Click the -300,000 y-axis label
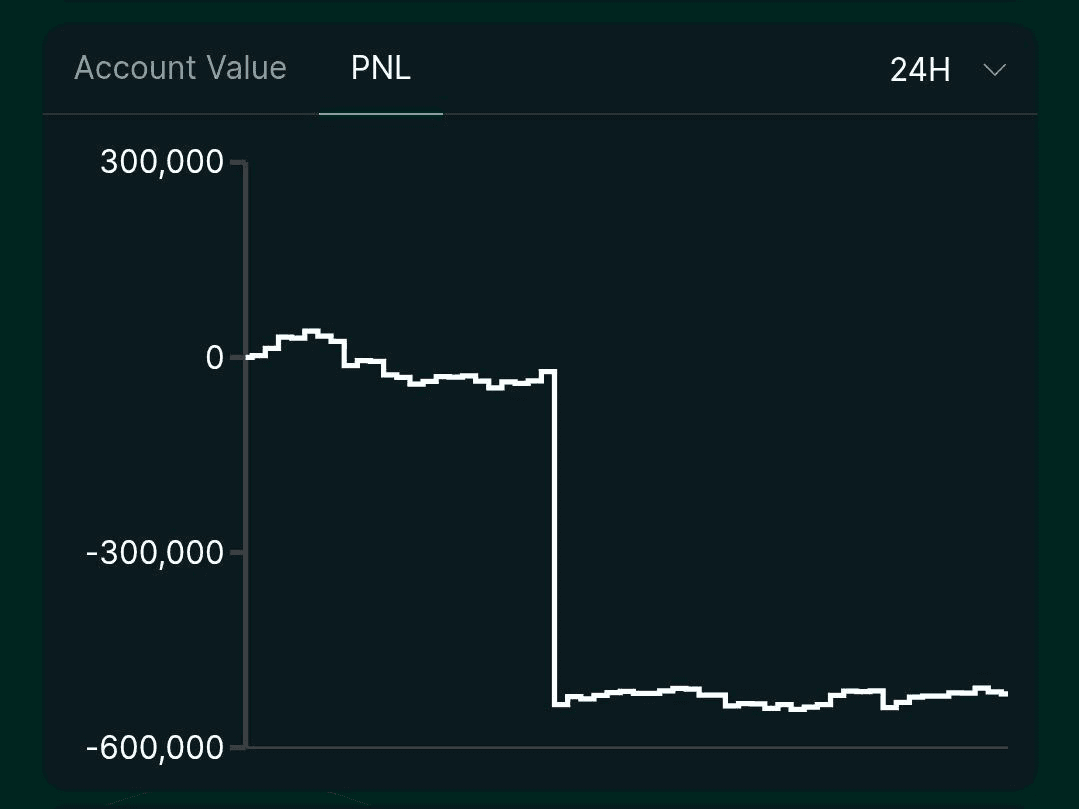This screenshot has height=809, width=1079. coord(155,552)
